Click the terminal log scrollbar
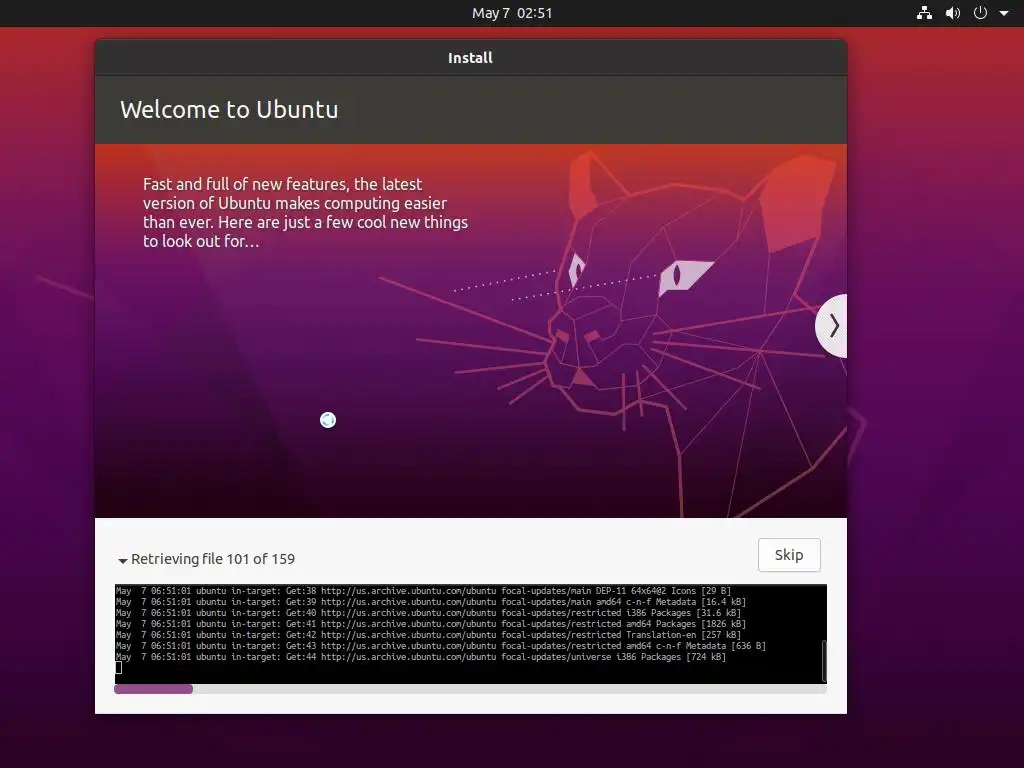1024x768 pixels. 824,661
